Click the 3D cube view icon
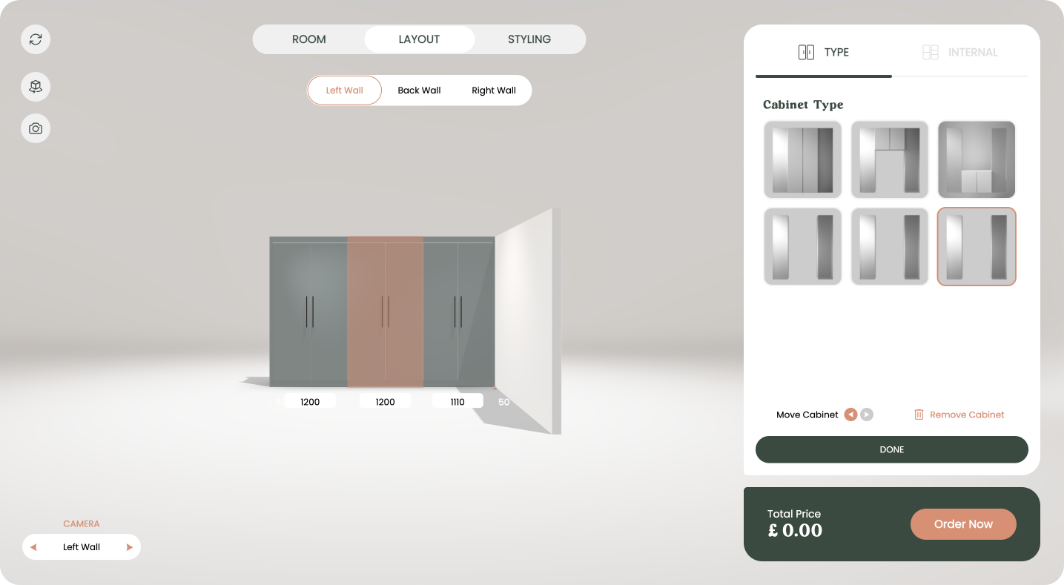The image size is (1064, 585). pos(35,87)
